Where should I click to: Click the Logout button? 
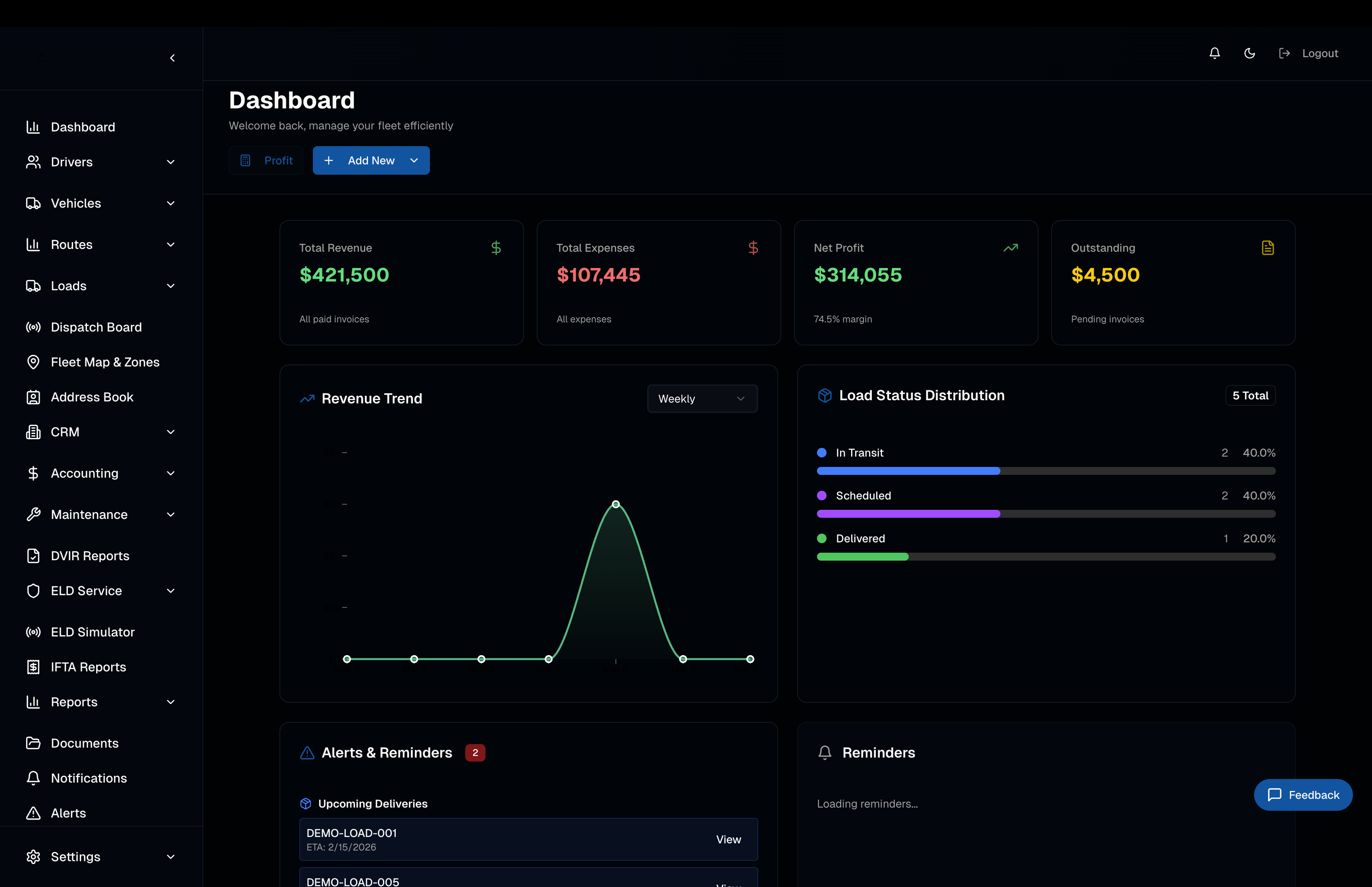tap(1308, 53)
